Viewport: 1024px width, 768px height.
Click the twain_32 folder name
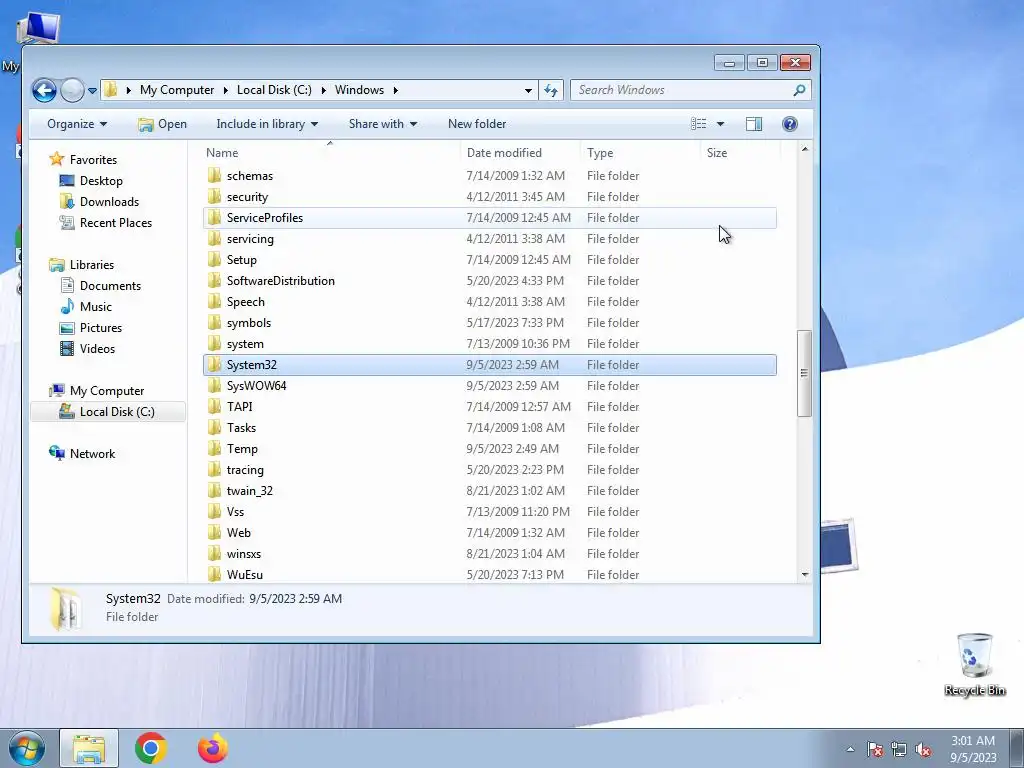249,491
